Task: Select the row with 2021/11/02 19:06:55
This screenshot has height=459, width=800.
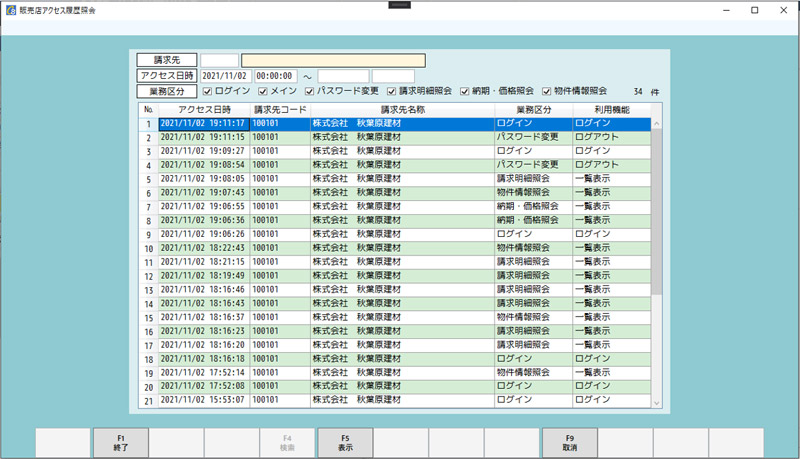Action: point(395,207)
